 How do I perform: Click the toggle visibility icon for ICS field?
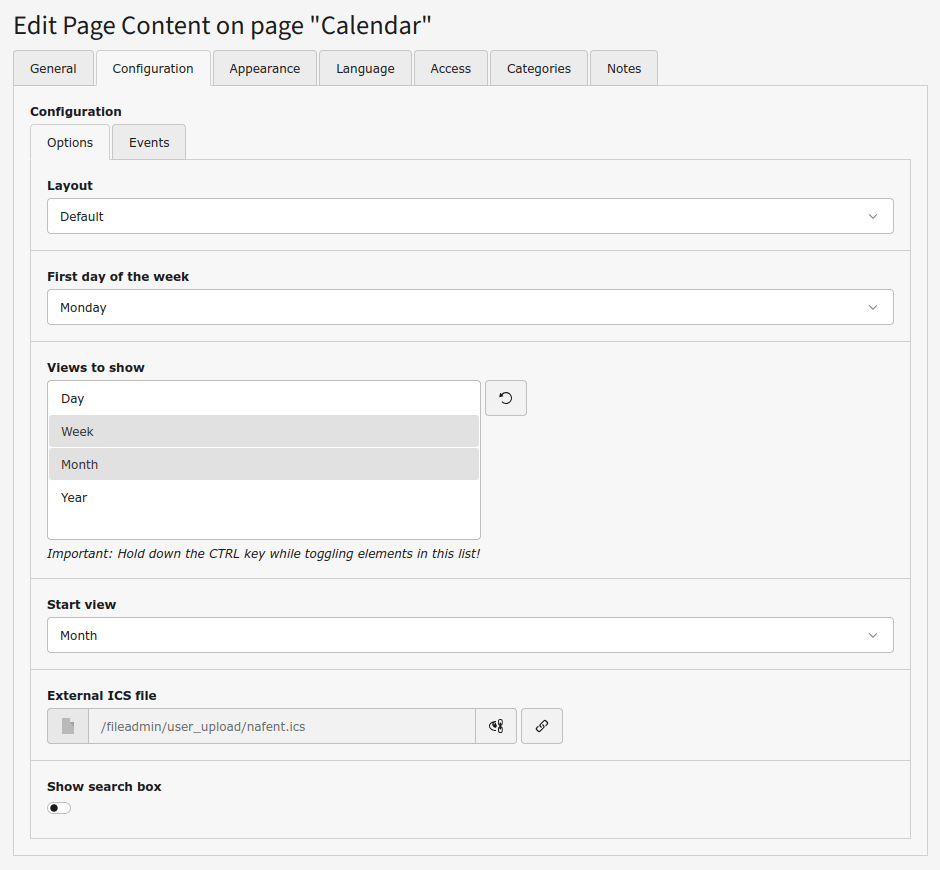coord(496,726)
